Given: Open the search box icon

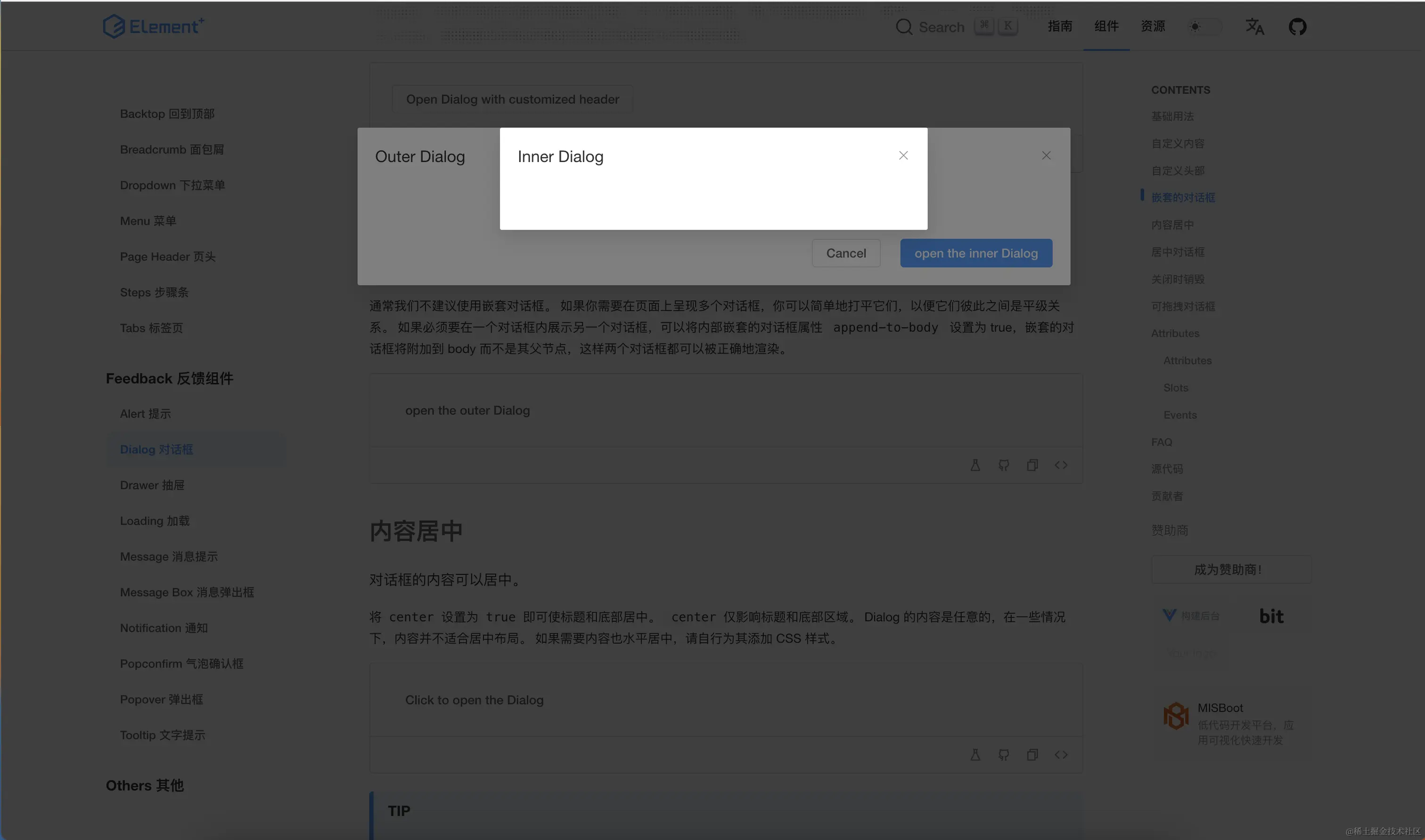Looking at the screenshot, I should 903,27.
